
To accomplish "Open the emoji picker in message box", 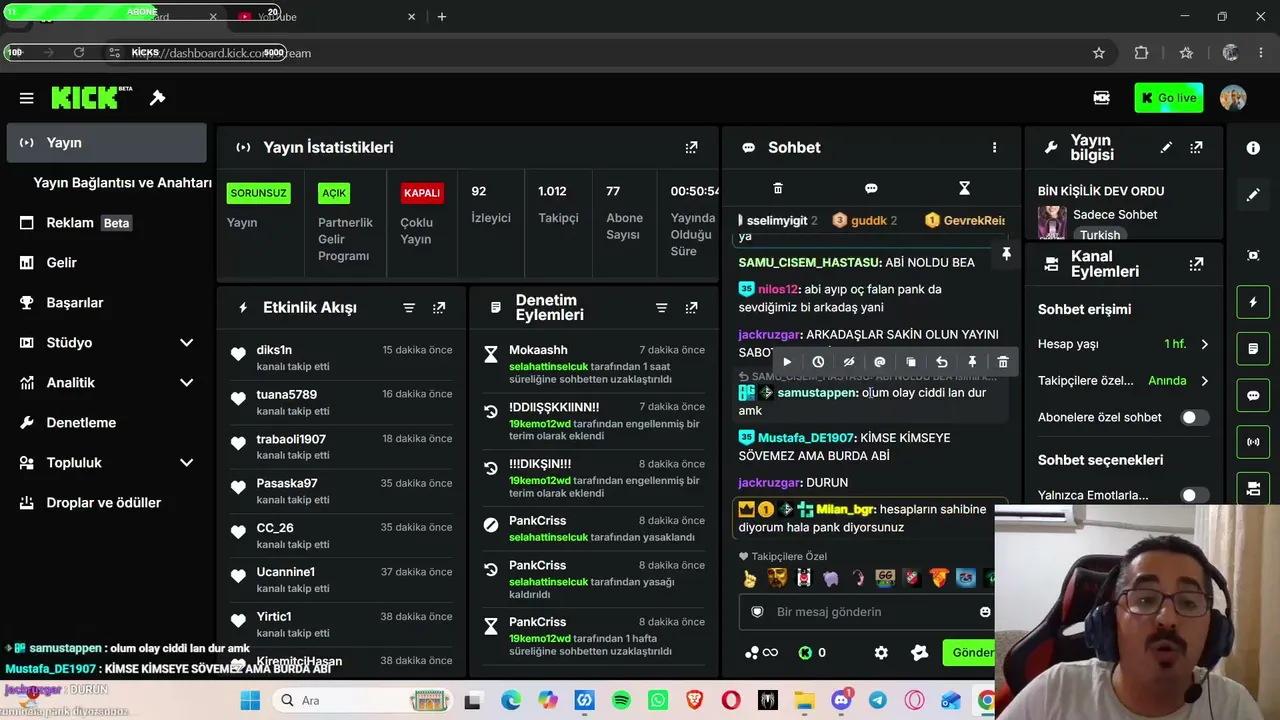I will [x=985, y=612].
